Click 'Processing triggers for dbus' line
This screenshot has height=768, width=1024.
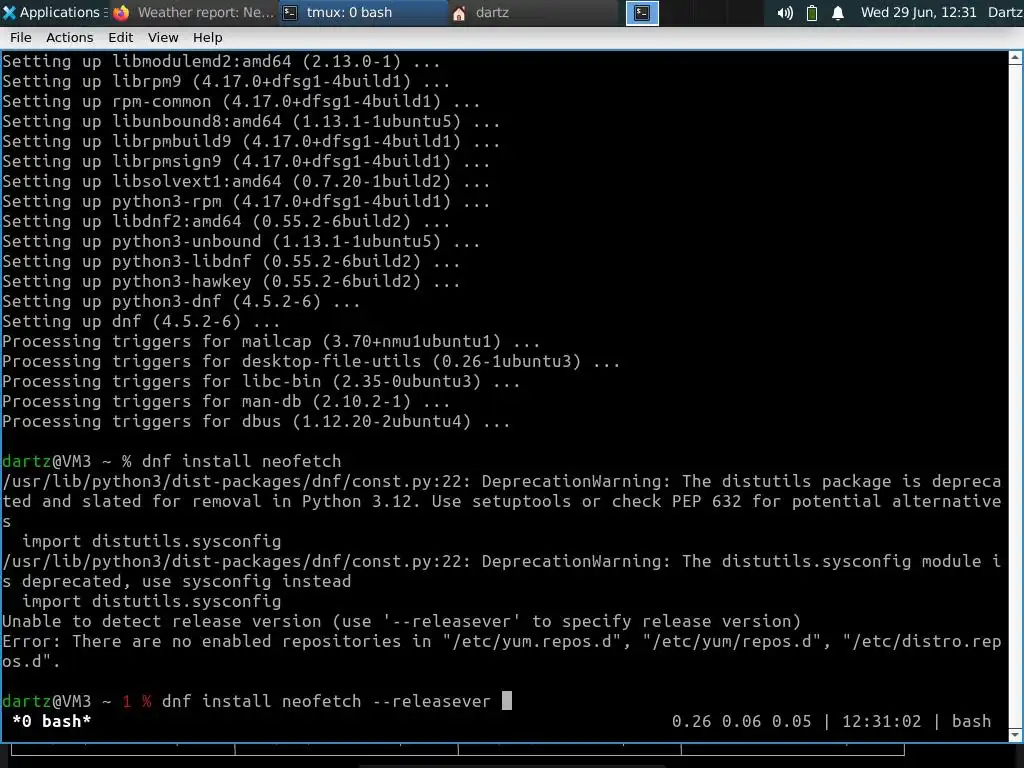256,421
